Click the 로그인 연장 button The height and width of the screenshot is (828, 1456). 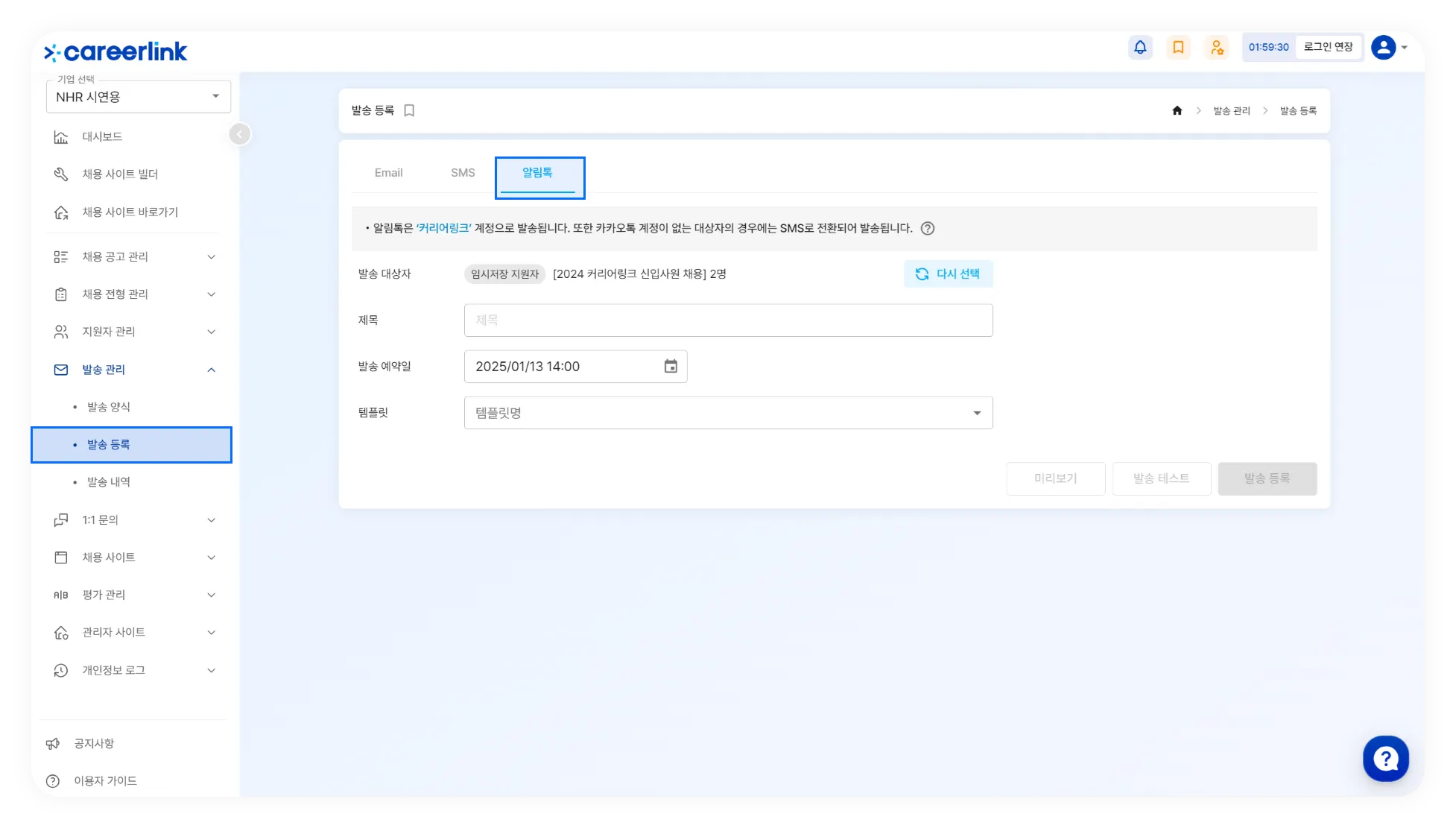[1328, 47]
